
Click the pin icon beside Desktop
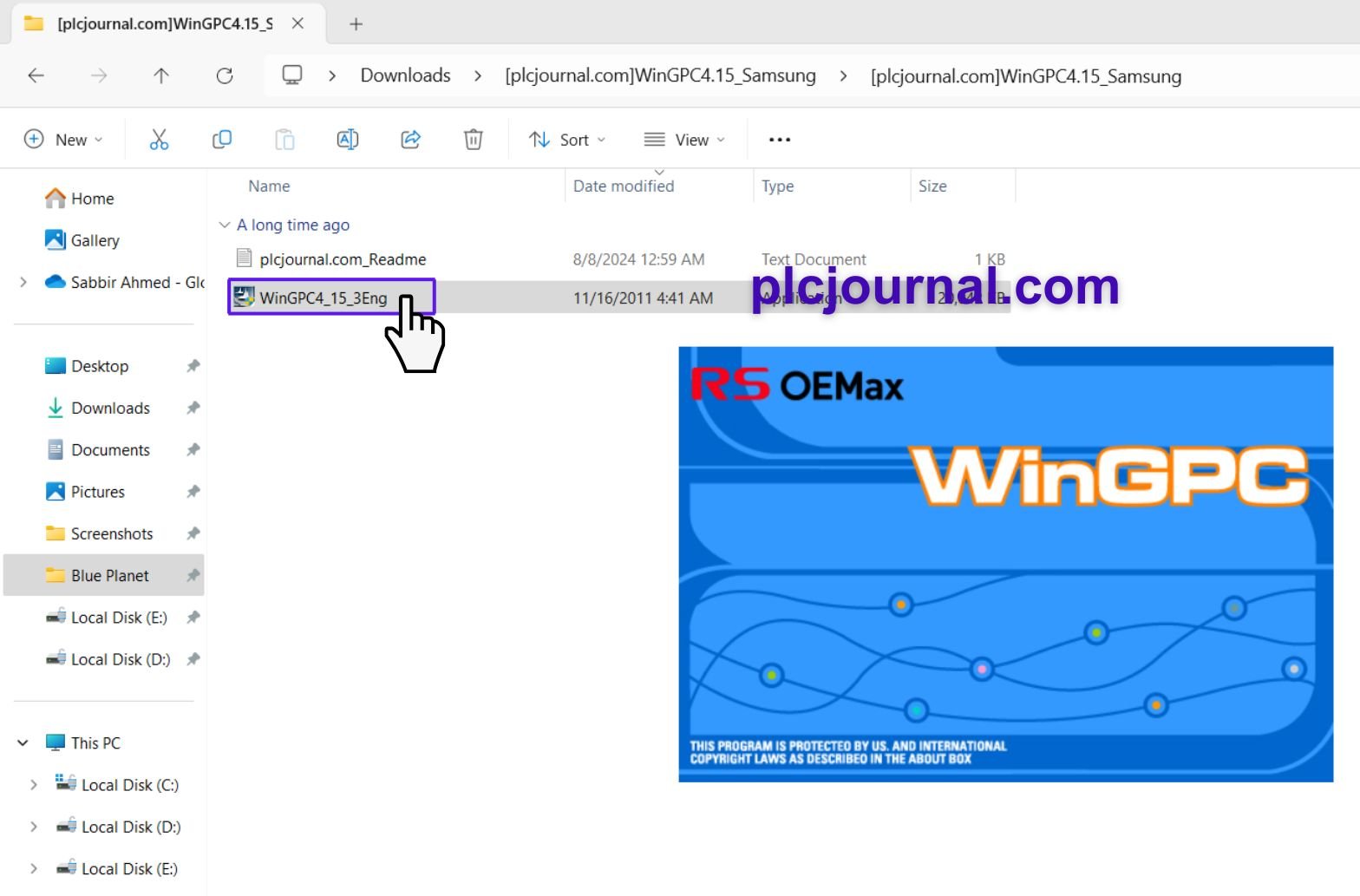pyautogui.click(x=193, y=366)
